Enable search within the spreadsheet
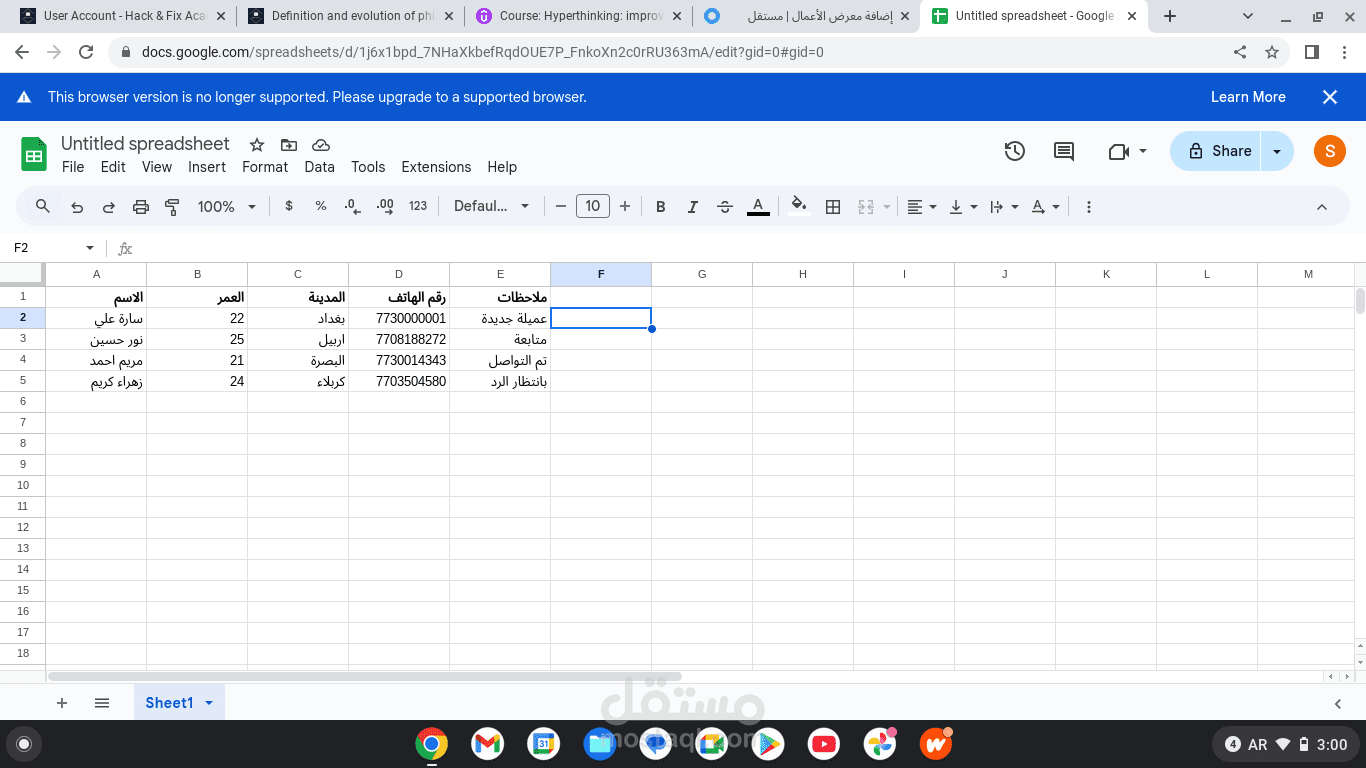The image size is (1366, 768). click(42, 206)
